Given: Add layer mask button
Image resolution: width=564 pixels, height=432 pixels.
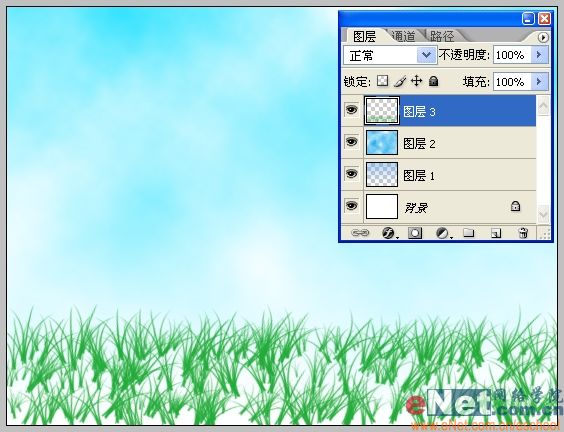Looking at the screenshot, I should [415, 233].
